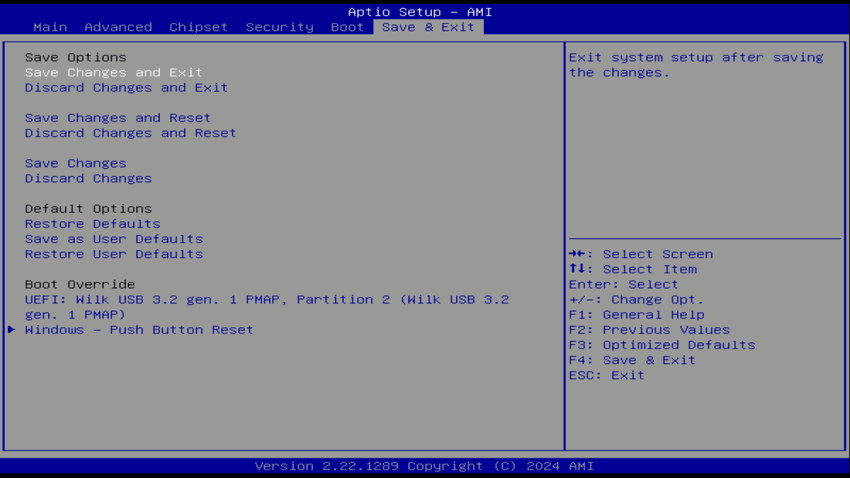Select Save Changes and Exit
The height and width of the screenshot is (478, 850).
pyautogui.click(x=113, y=73)
